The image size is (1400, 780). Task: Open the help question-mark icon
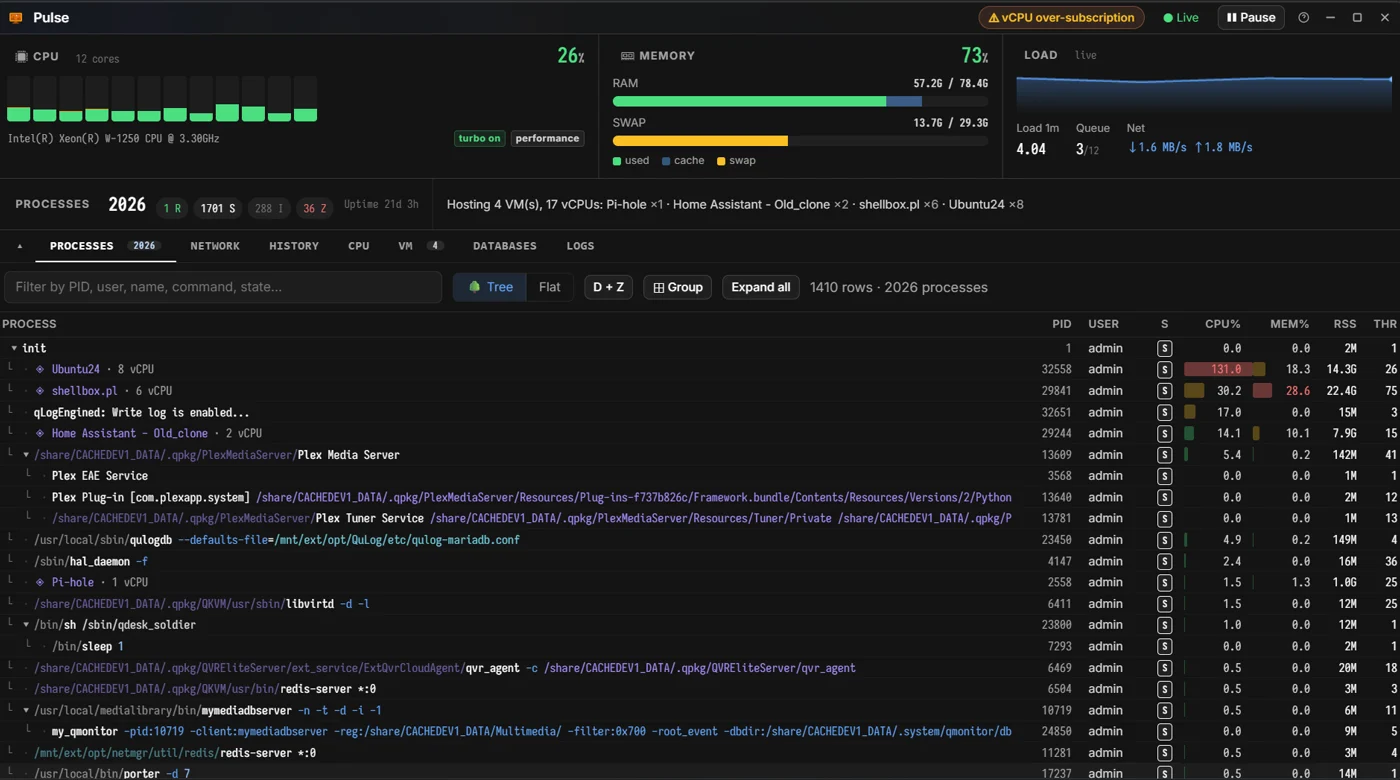click(1303, 18)
